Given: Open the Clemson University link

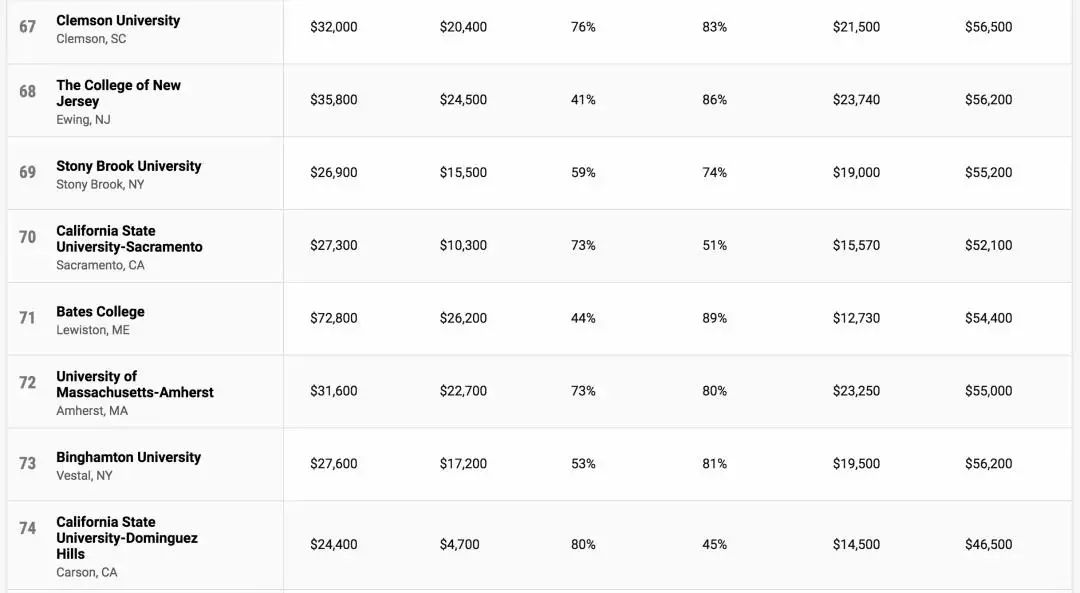Looking at the screenshot, I should coord(118,21).
